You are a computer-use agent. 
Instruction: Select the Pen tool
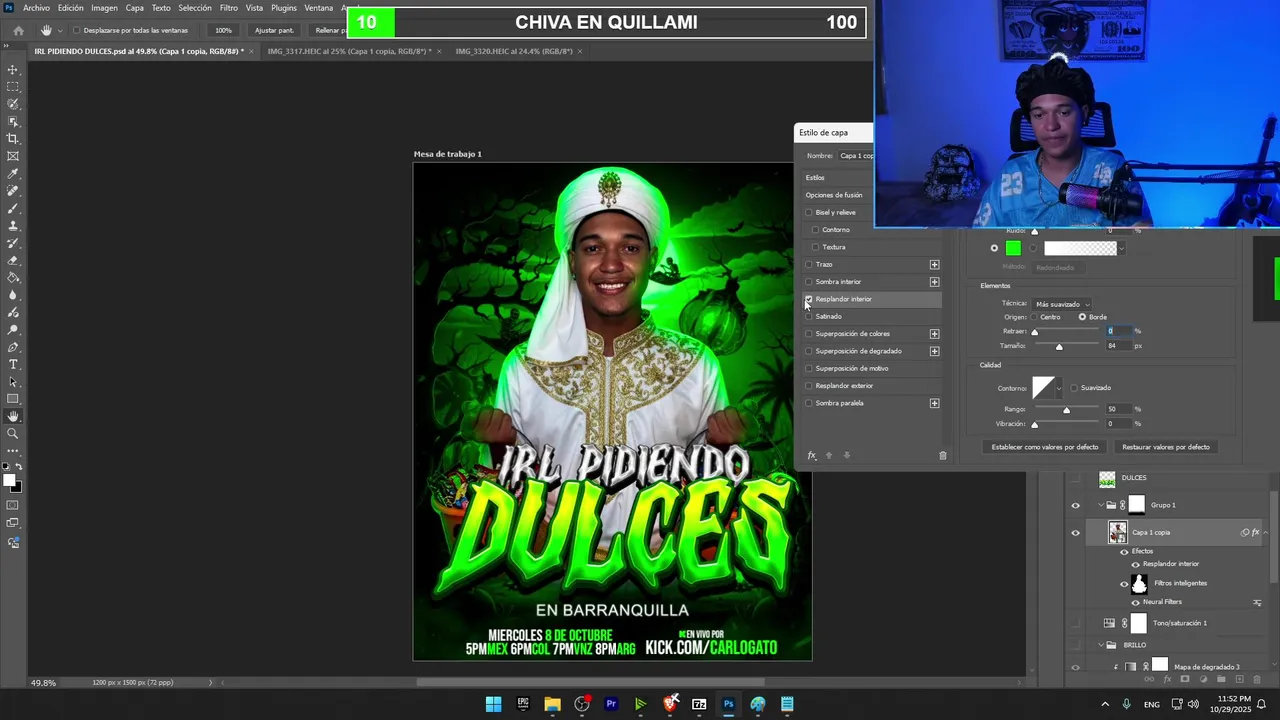coord(13,347)
